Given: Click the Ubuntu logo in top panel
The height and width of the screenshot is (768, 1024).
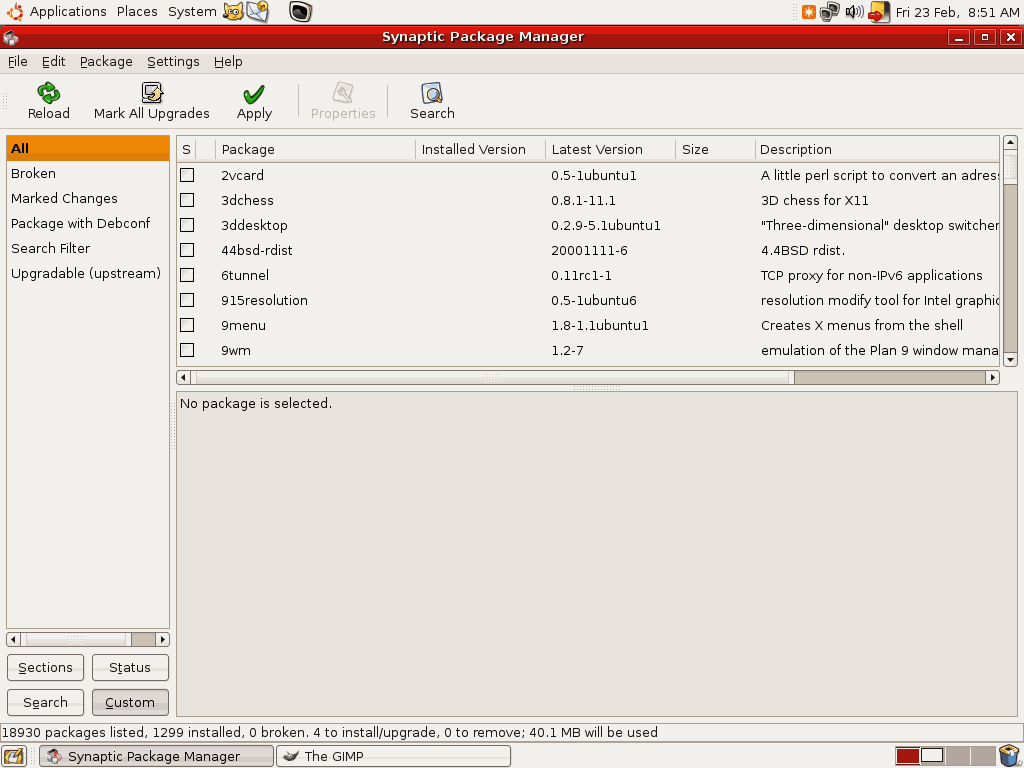Looking at the screenshot, I should click(15, 11).
